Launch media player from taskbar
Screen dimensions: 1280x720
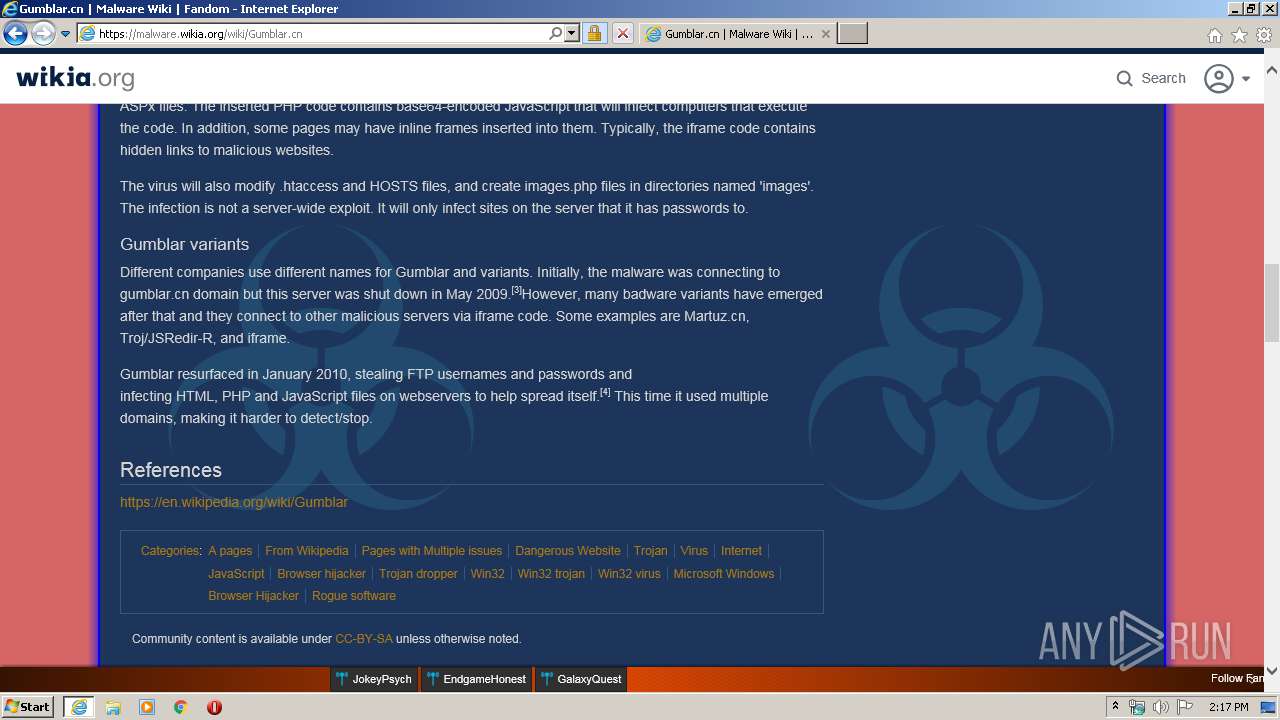pos(147,707)
